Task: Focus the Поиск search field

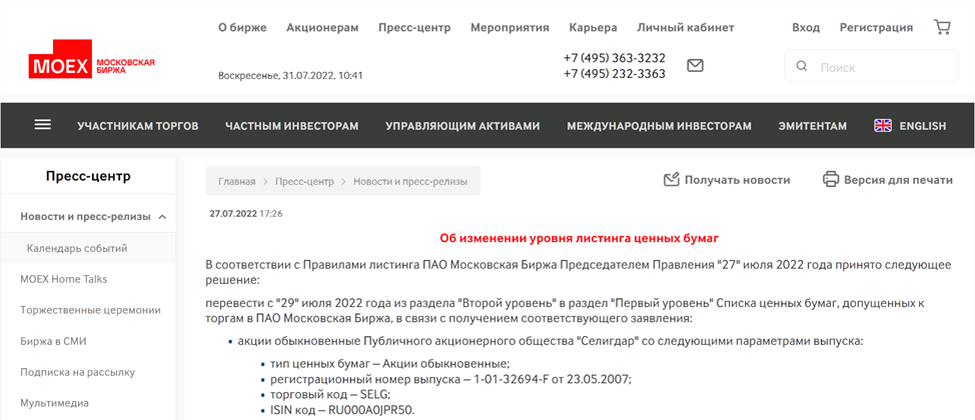Action: (872, 66)
